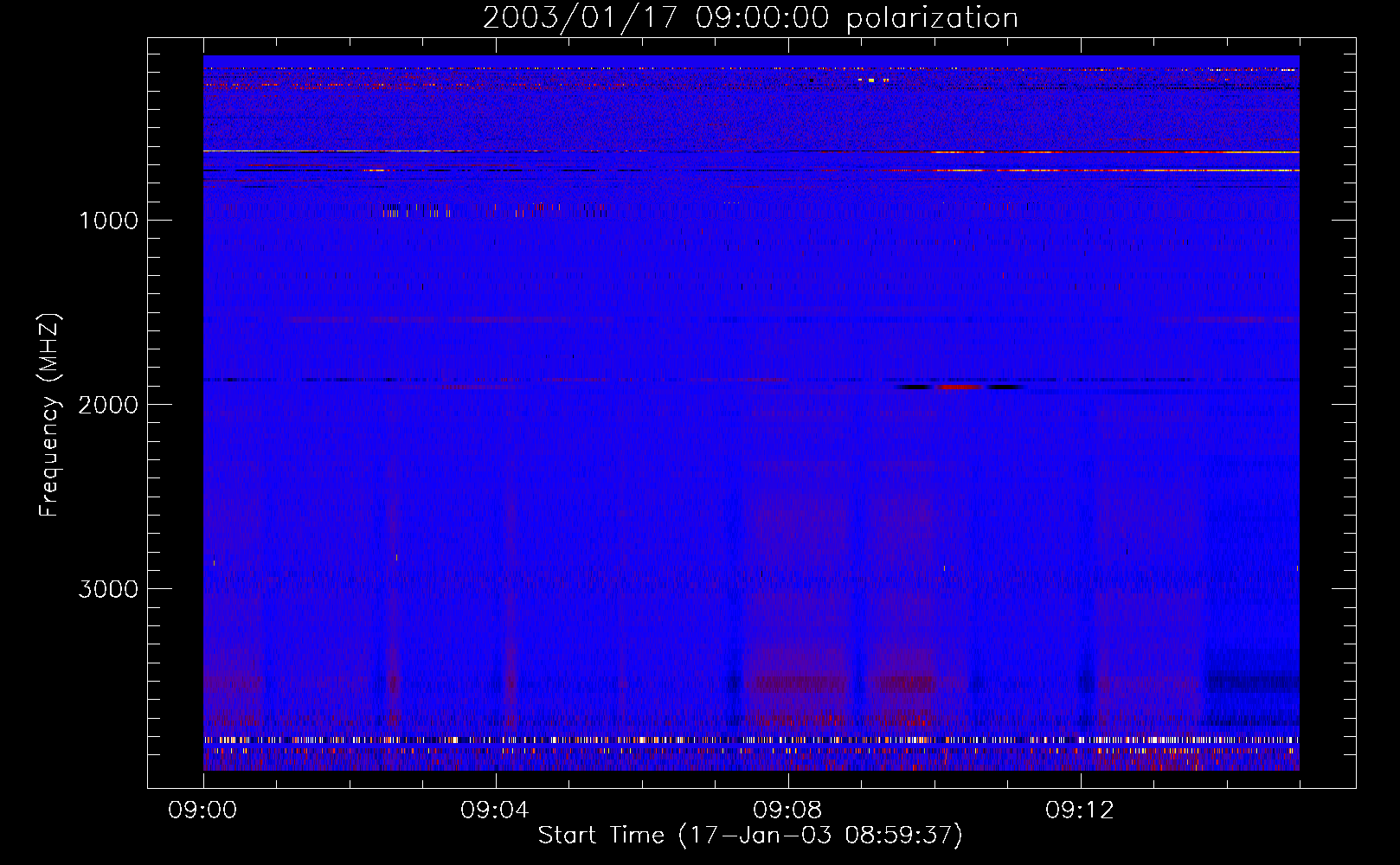
Task: Click the "09:08" time tick label
Action: (788, 811)
